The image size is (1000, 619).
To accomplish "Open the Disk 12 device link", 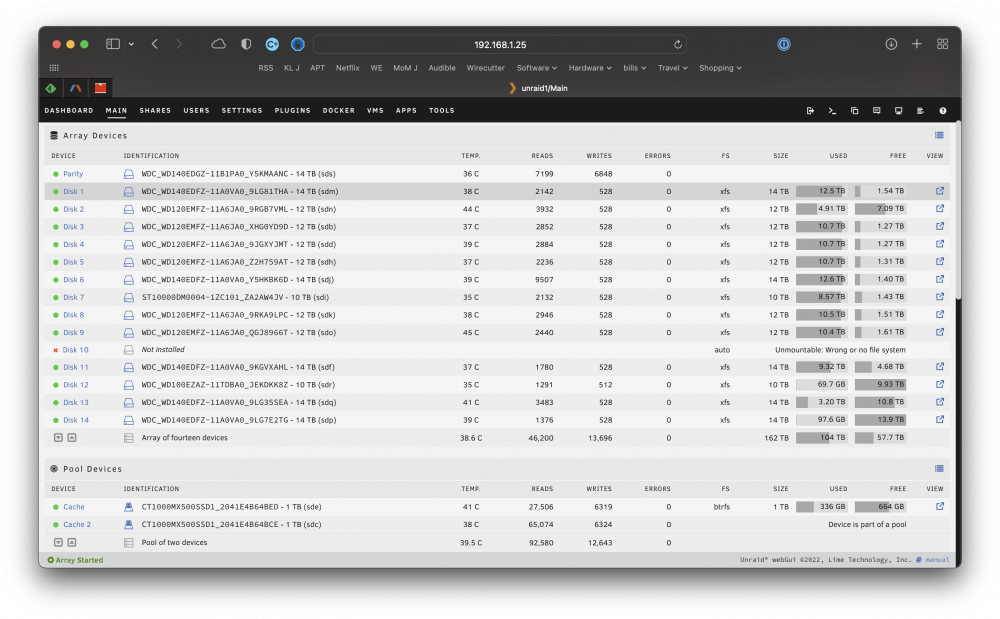I will pos(76,385).
